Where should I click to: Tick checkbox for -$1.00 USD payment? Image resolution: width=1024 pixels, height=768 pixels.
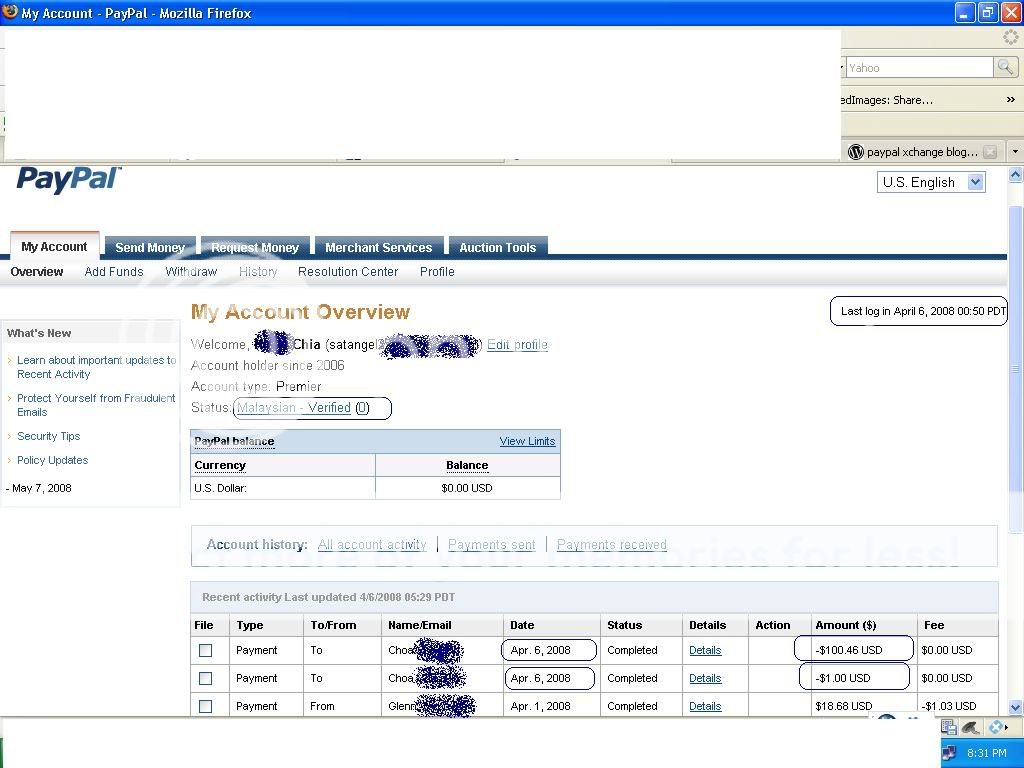(205, 678)
